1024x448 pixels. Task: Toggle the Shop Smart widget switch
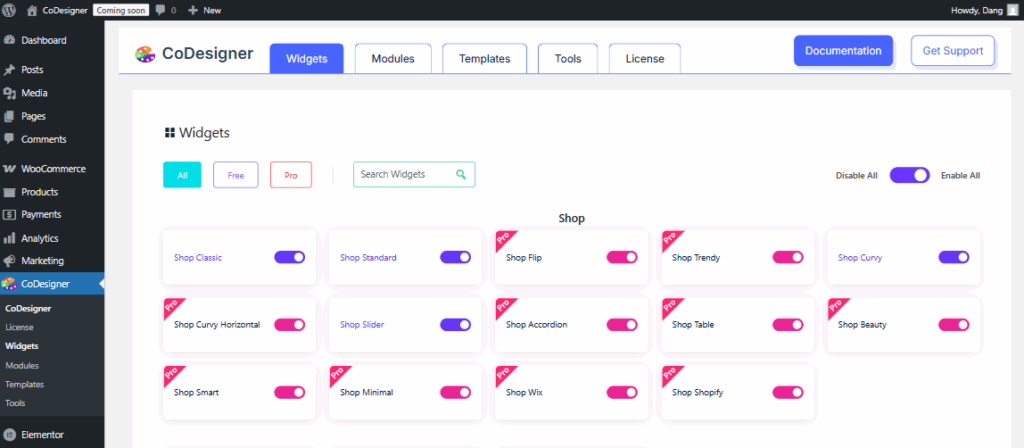tap(289, 392)
